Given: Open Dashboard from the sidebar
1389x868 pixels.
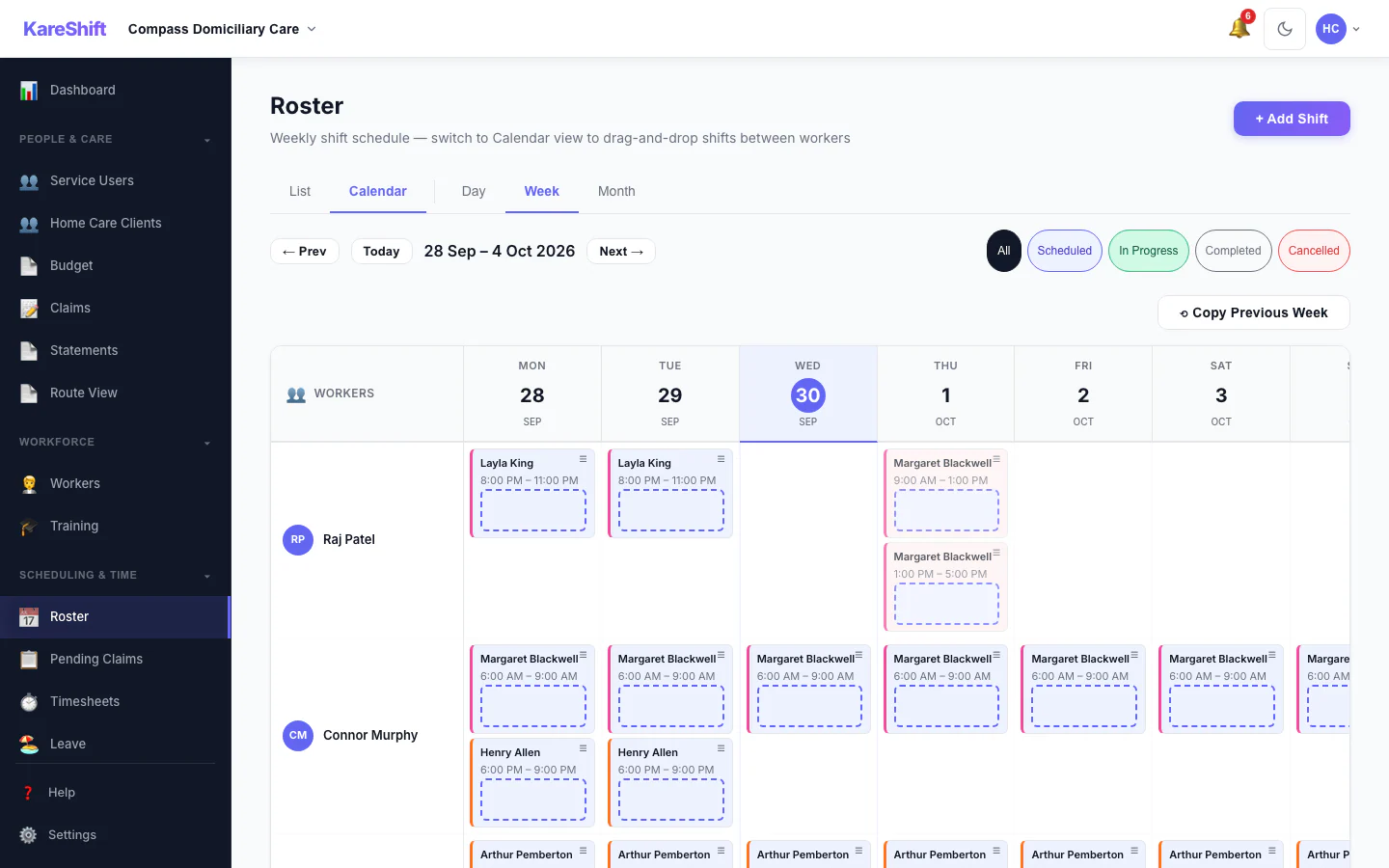Looking at the screenshot, I should [116, 90].
